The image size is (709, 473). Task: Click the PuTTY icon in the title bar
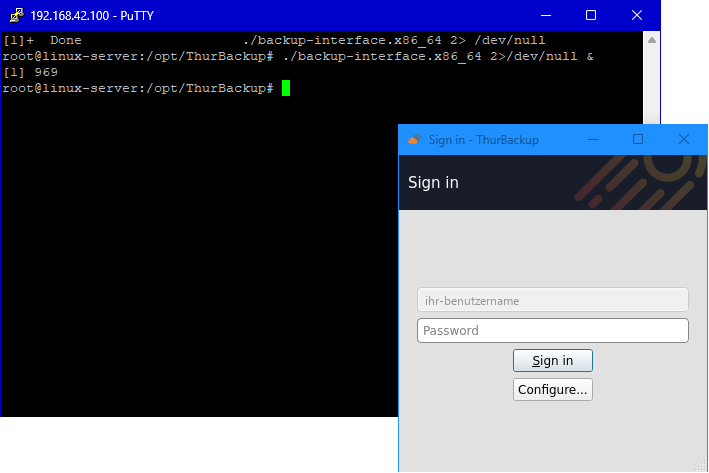pyautogui.click(x=17, y=15)
